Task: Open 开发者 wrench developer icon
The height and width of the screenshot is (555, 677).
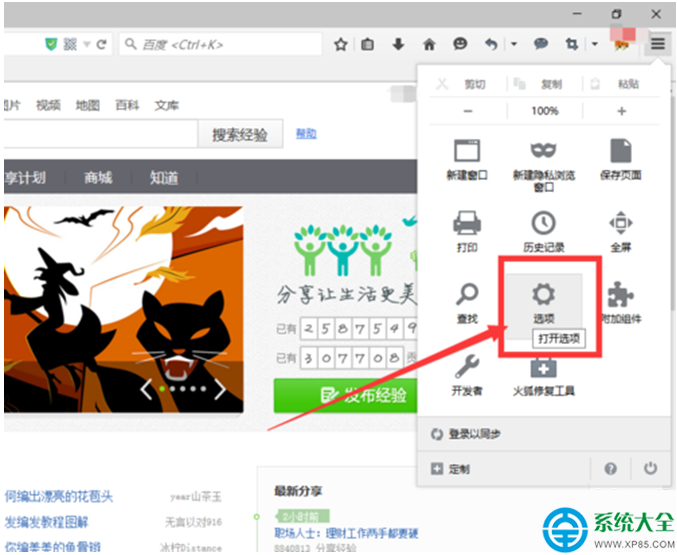Action: (x=467, y=366)
